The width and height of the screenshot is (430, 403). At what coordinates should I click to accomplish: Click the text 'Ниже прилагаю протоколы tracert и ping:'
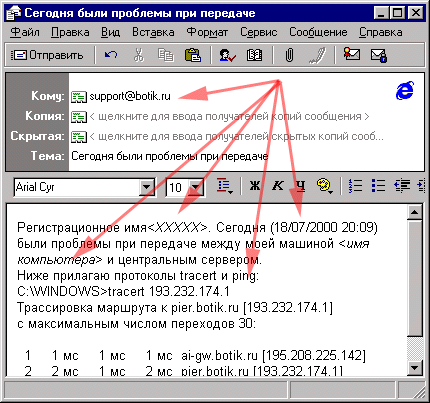138,276
